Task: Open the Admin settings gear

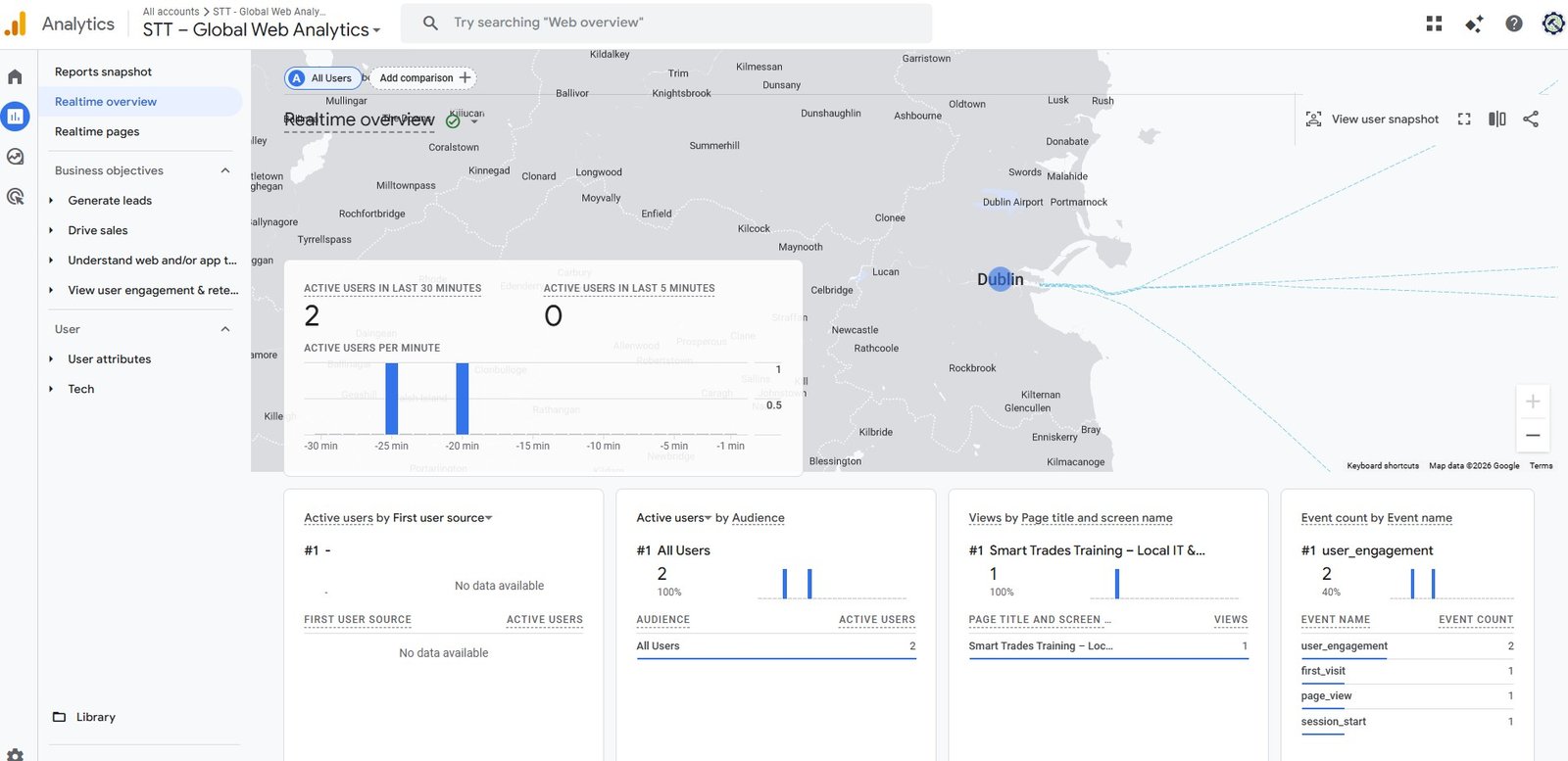Action: pos(15,755)
